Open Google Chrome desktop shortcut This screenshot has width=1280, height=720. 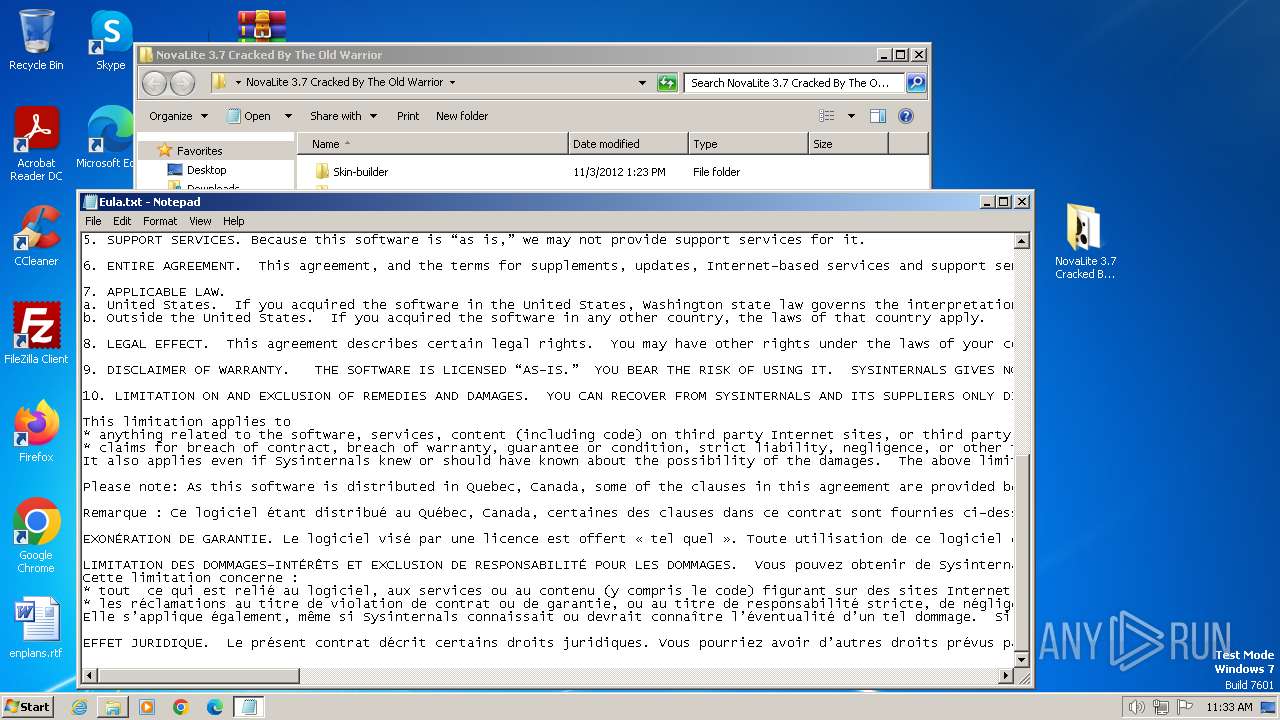pyautogui.click(x=36, y=536)
